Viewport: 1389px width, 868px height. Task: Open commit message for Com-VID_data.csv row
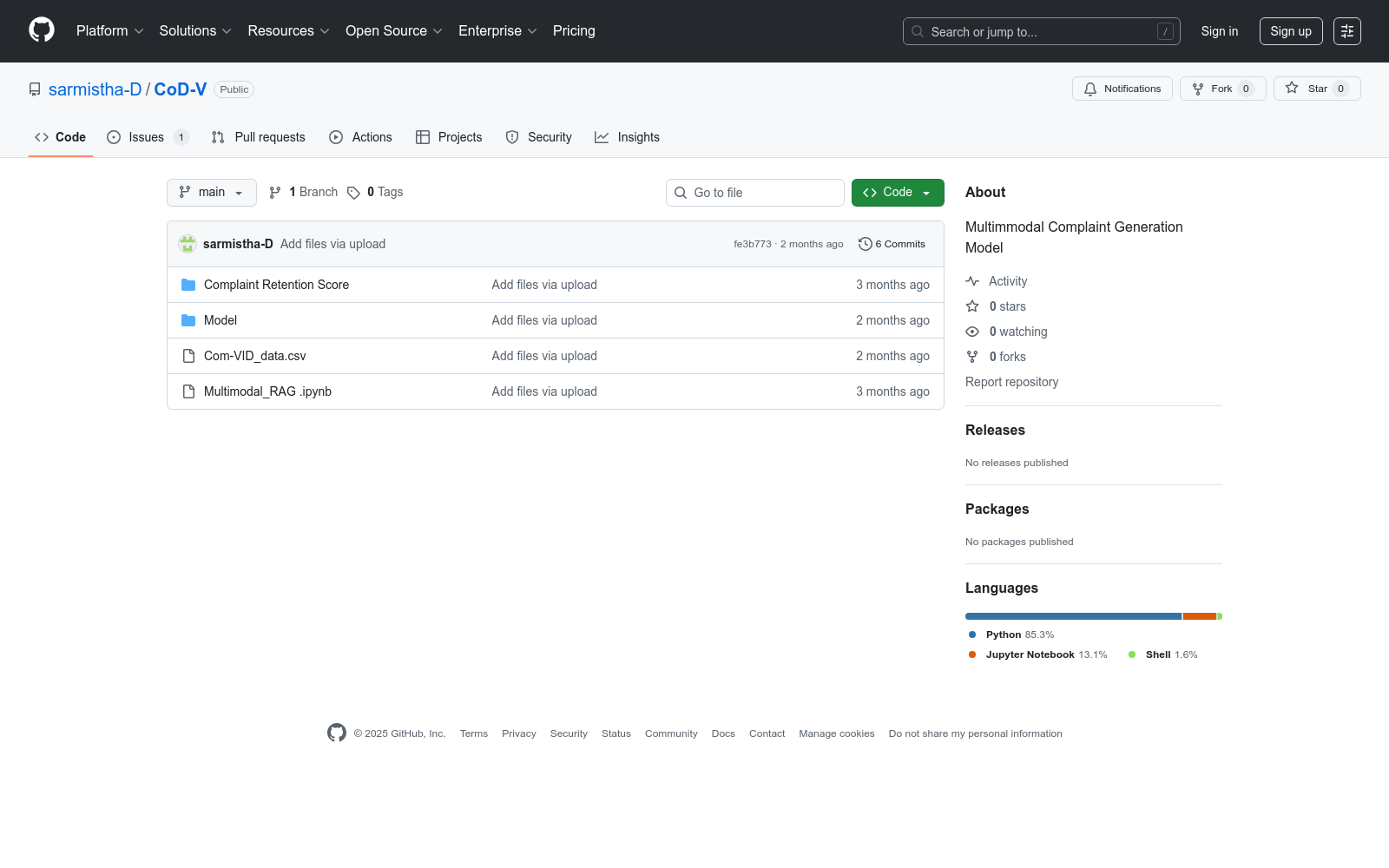click(544, 356)
